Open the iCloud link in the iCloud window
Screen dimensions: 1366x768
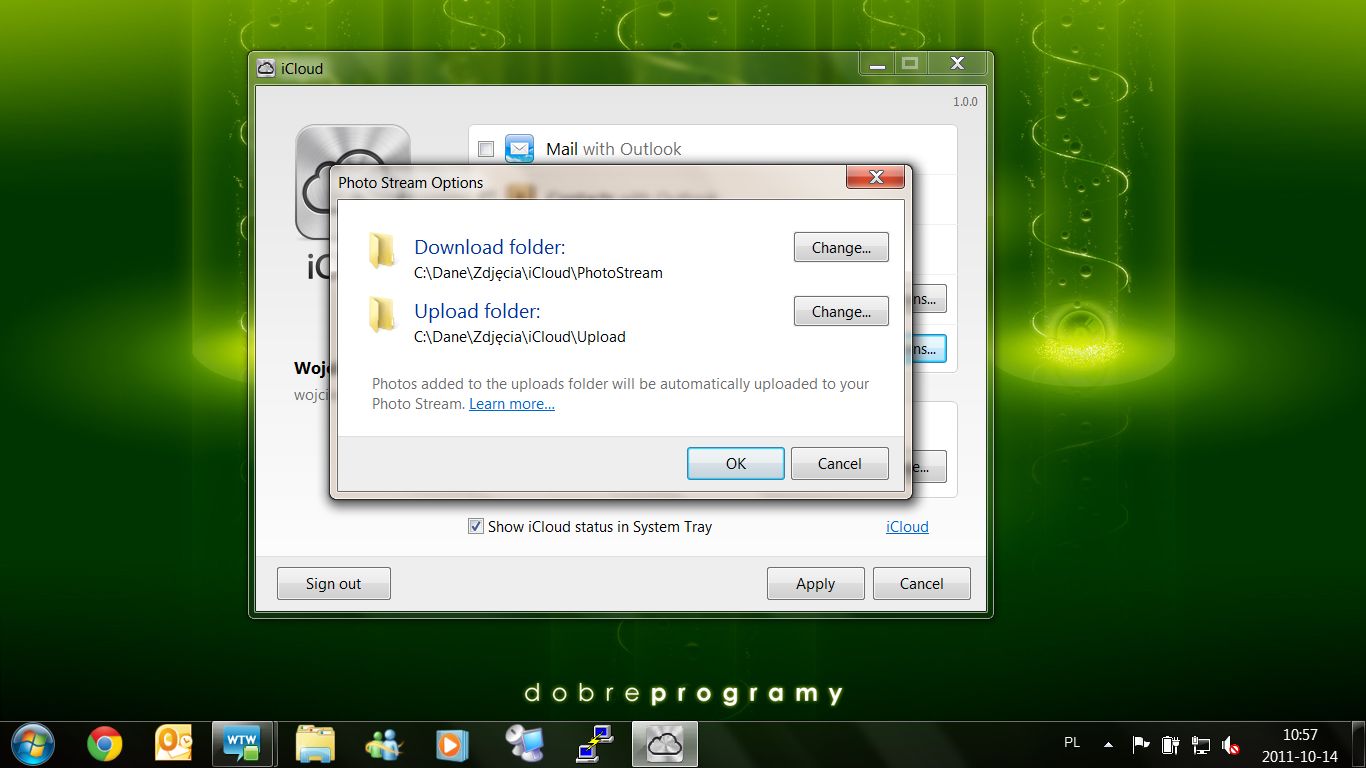907,527
